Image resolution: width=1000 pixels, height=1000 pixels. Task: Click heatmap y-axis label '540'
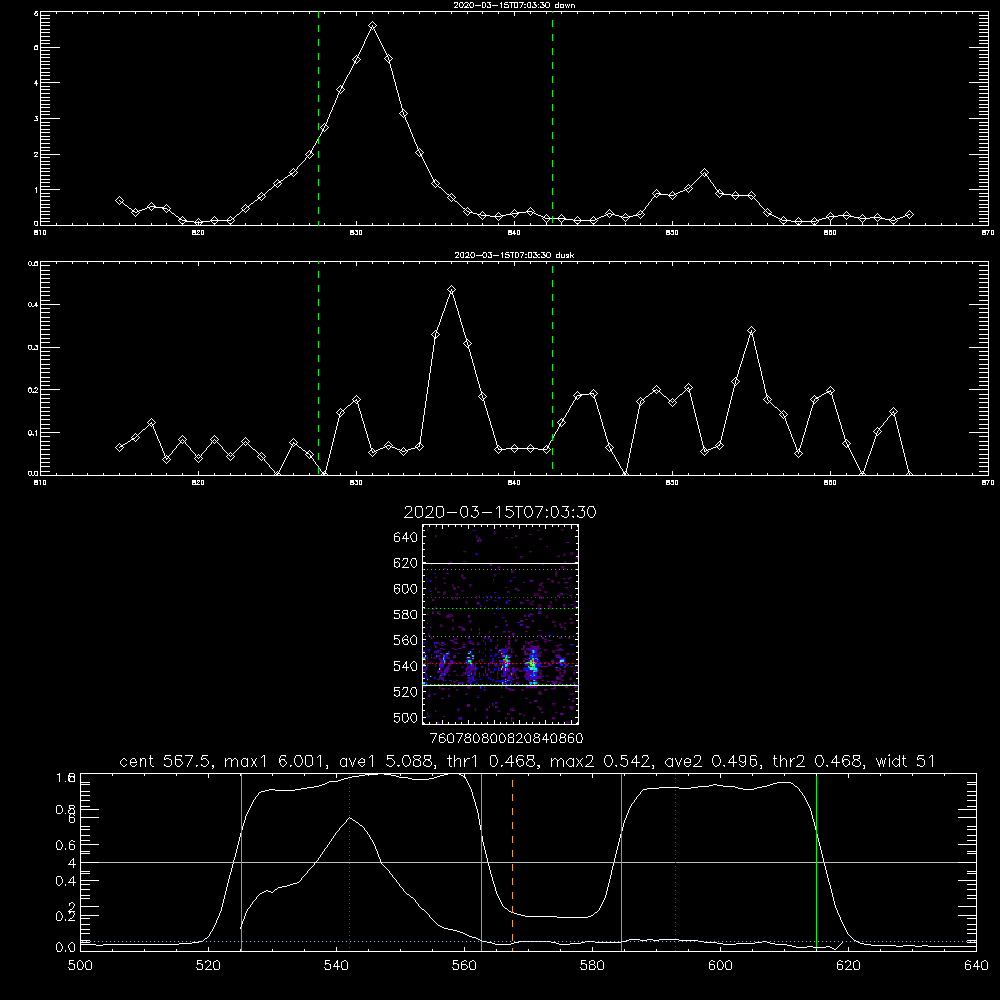pyautogui.click(x=405, y=666)
